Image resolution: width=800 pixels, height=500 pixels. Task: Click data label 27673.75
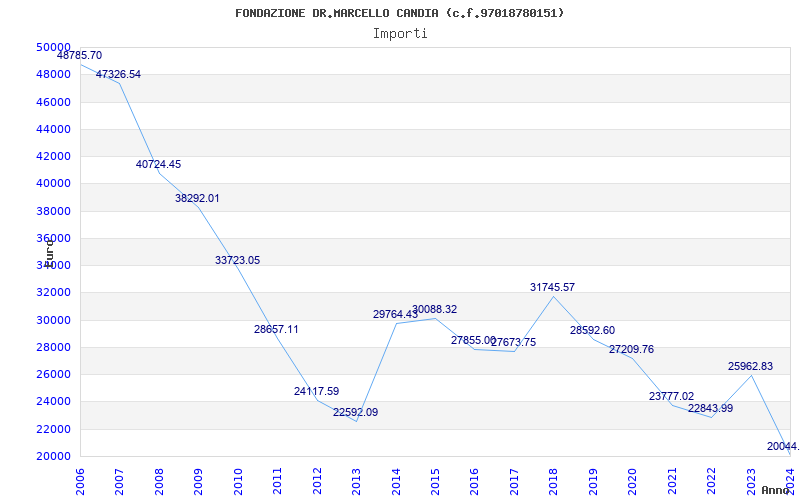(x=514, y=342)
